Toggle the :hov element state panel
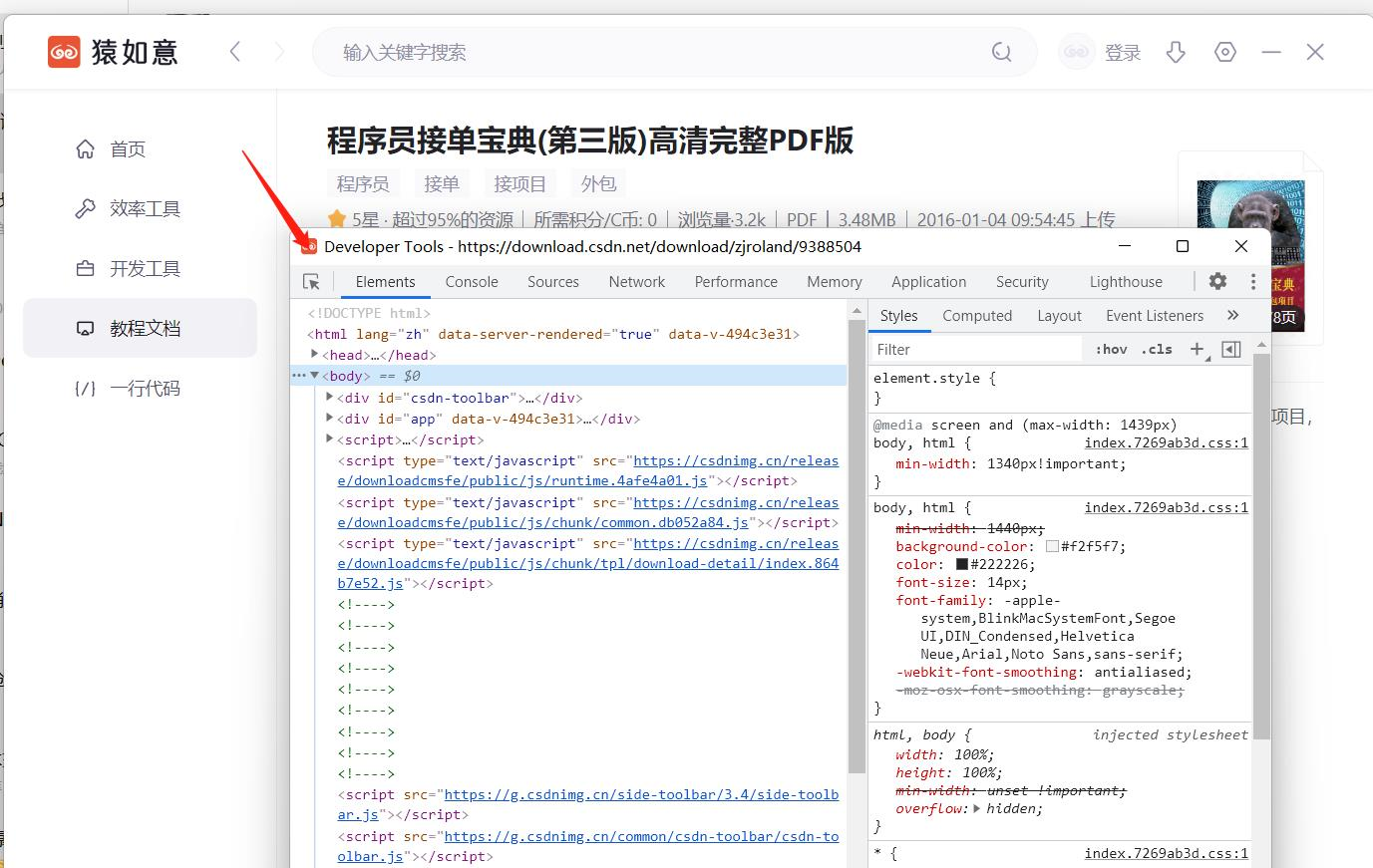 click(x=1111, y=349)
